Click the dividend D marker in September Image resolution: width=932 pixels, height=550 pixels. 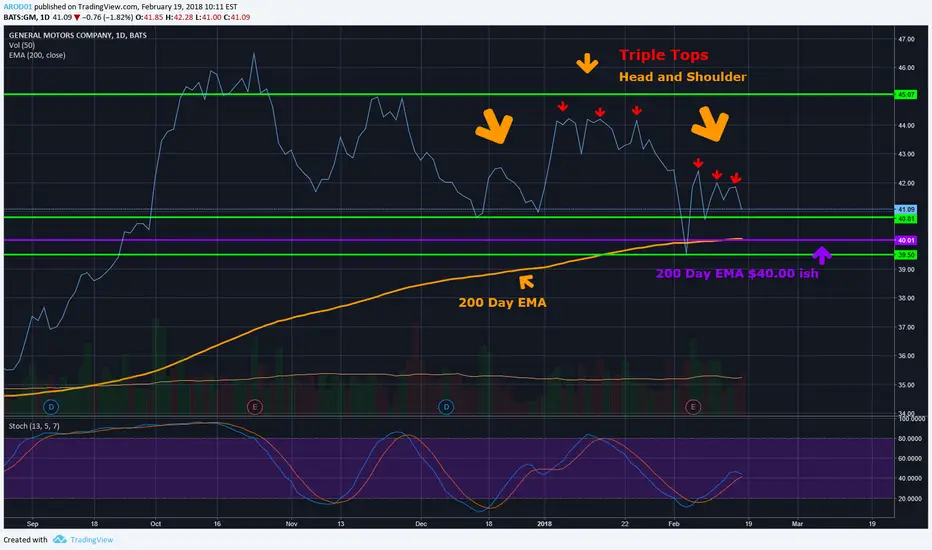point(51,407)
